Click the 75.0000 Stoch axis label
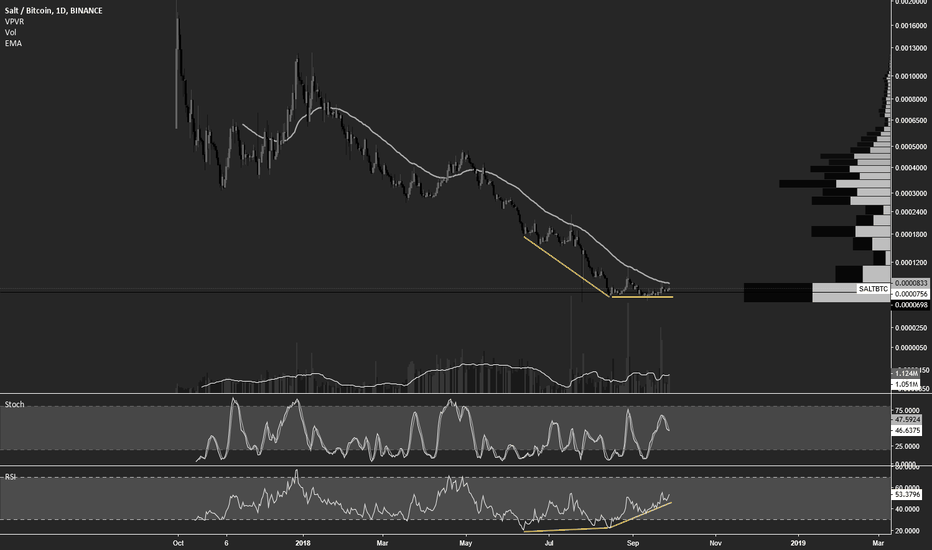This screenshot has height=550, width=932. pos(908,411)
